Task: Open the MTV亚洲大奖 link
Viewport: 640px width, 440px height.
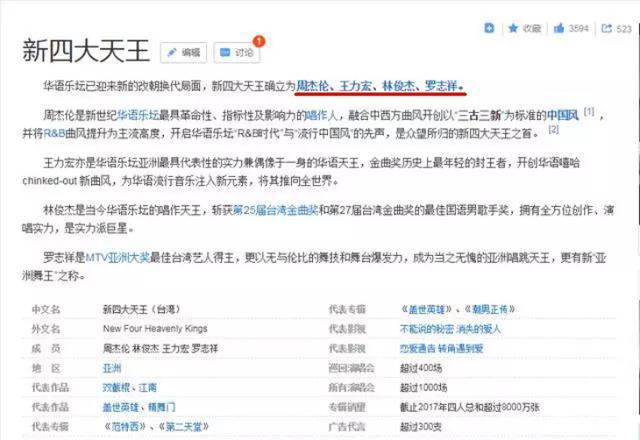Action: 118,258
